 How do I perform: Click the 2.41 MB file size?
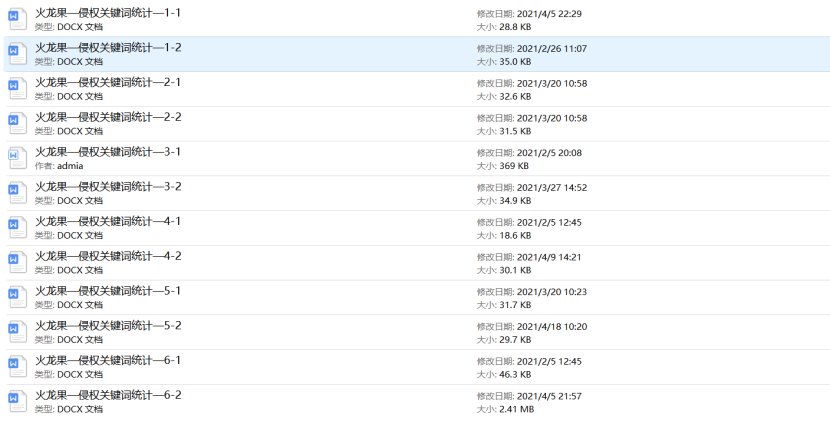[516, 409]
